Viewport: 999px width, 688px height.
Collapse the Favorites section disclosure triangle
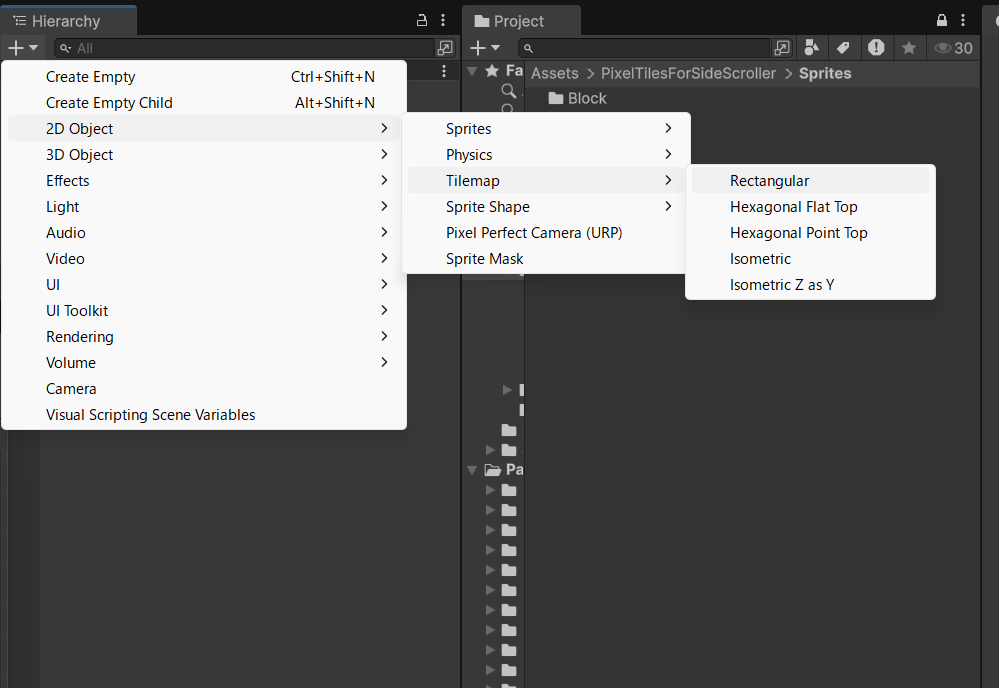point(471,71)
